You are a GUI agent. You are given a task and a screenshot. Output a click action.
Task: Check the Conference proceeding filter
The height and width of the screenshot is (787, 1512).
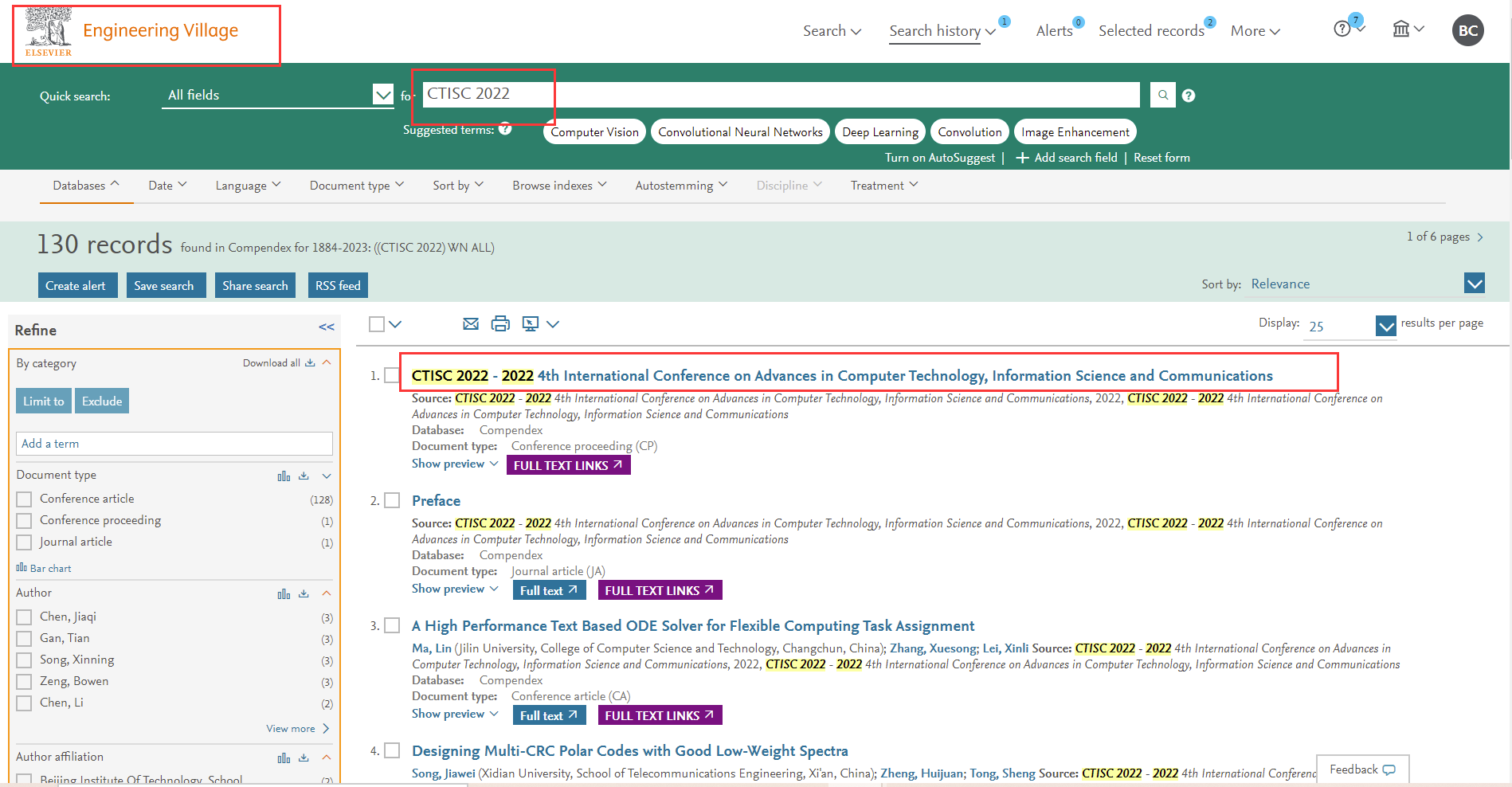pos(24,521)
